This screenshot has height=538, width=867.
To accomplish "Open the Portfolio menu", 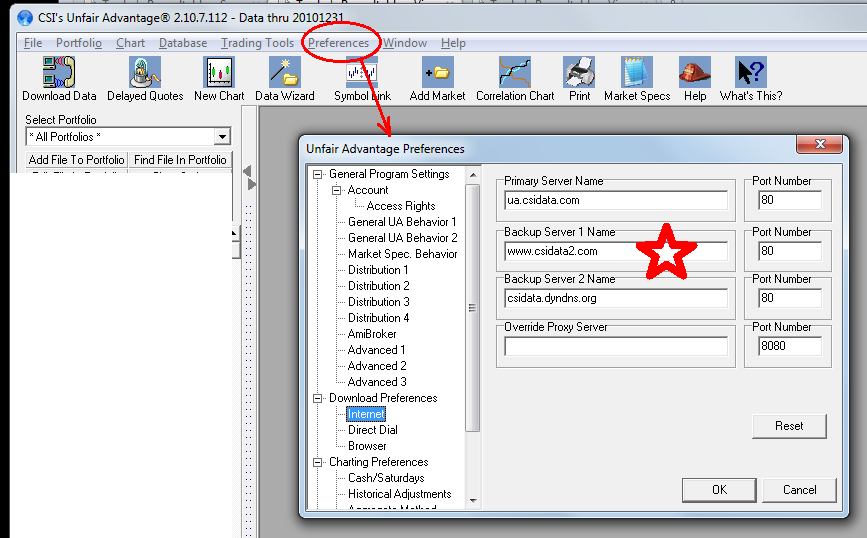I will click(x=79, y=43).
